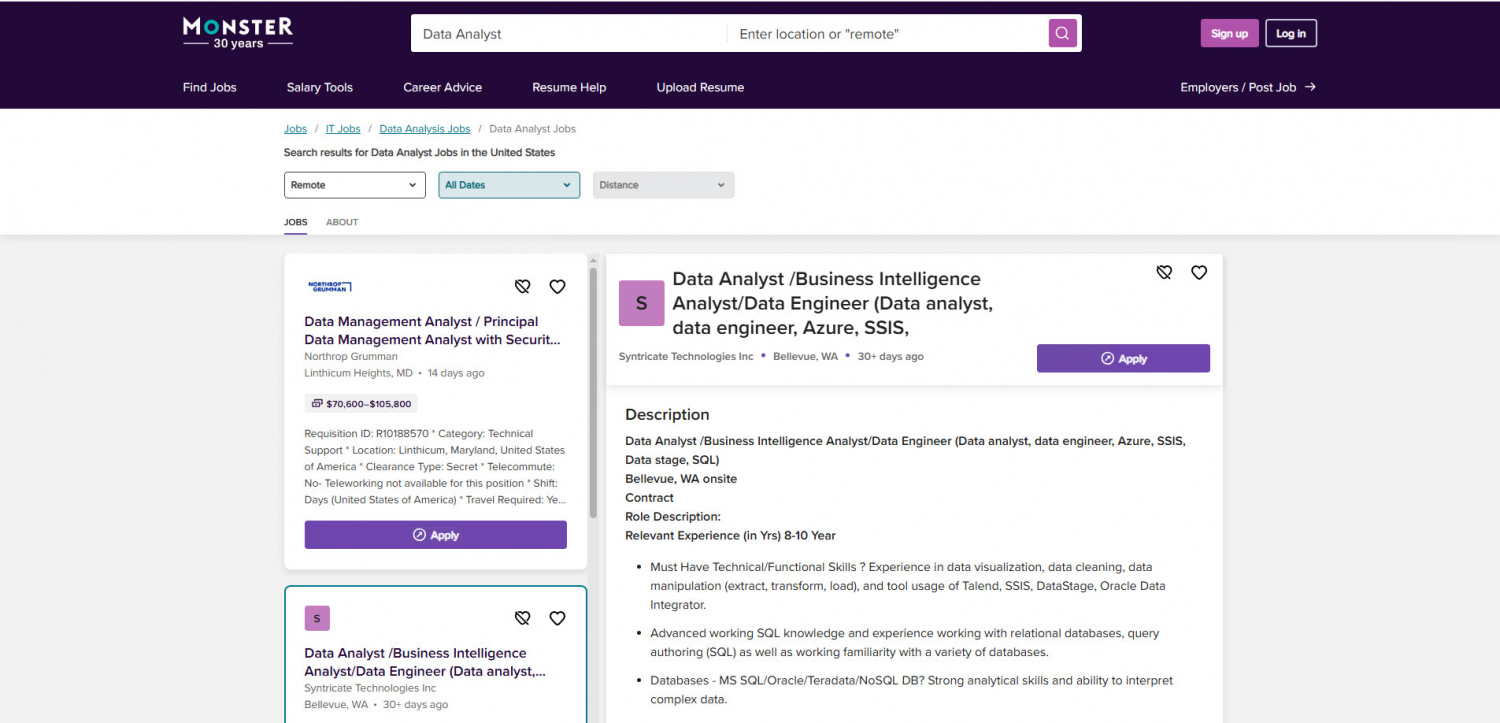Click the job list scrollbar thumb

[593, 392]
